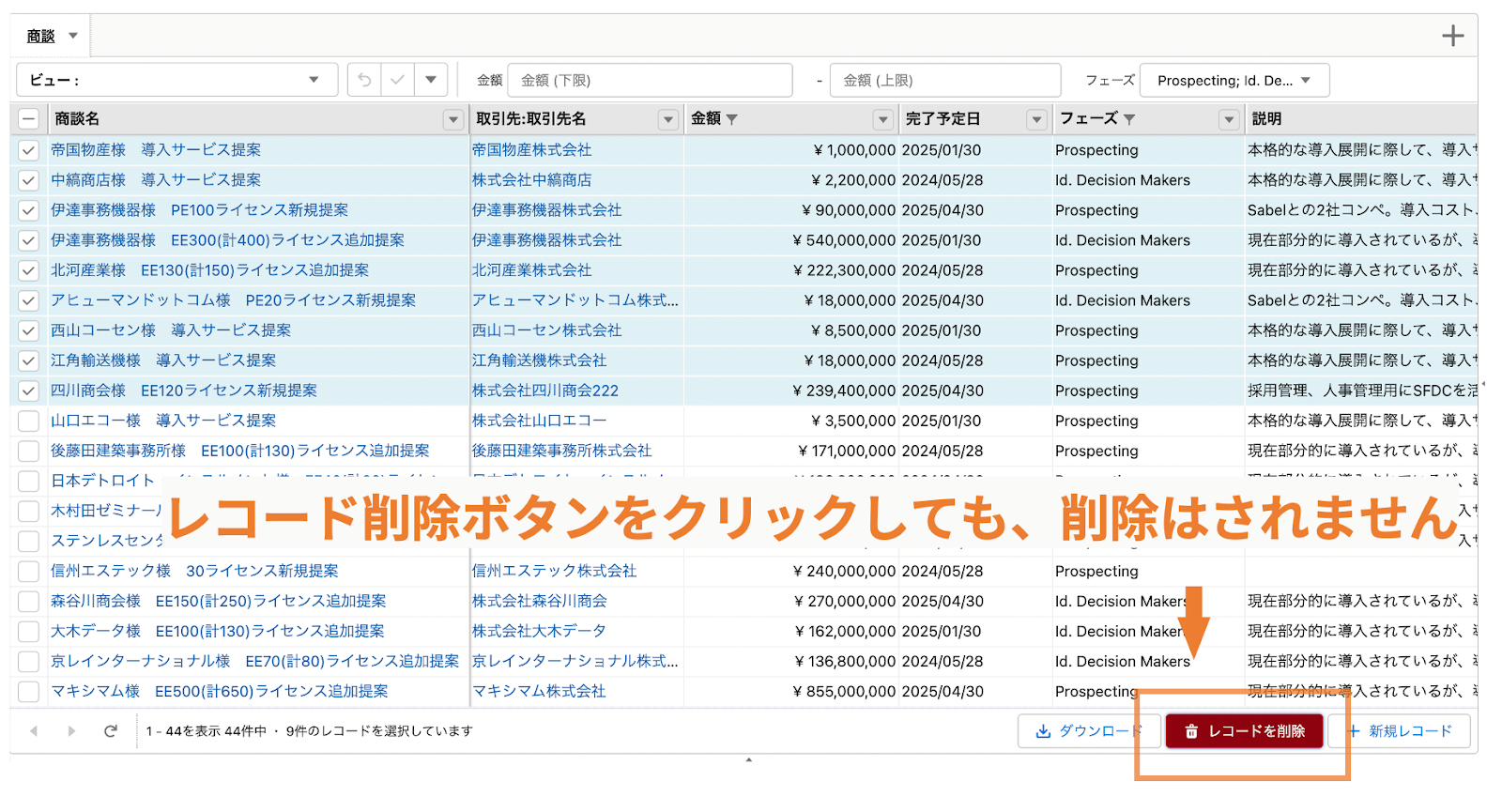
Task: Check the 山口エコー様 row checkbox
Action: pyautogui.click(x=28, y=421)
